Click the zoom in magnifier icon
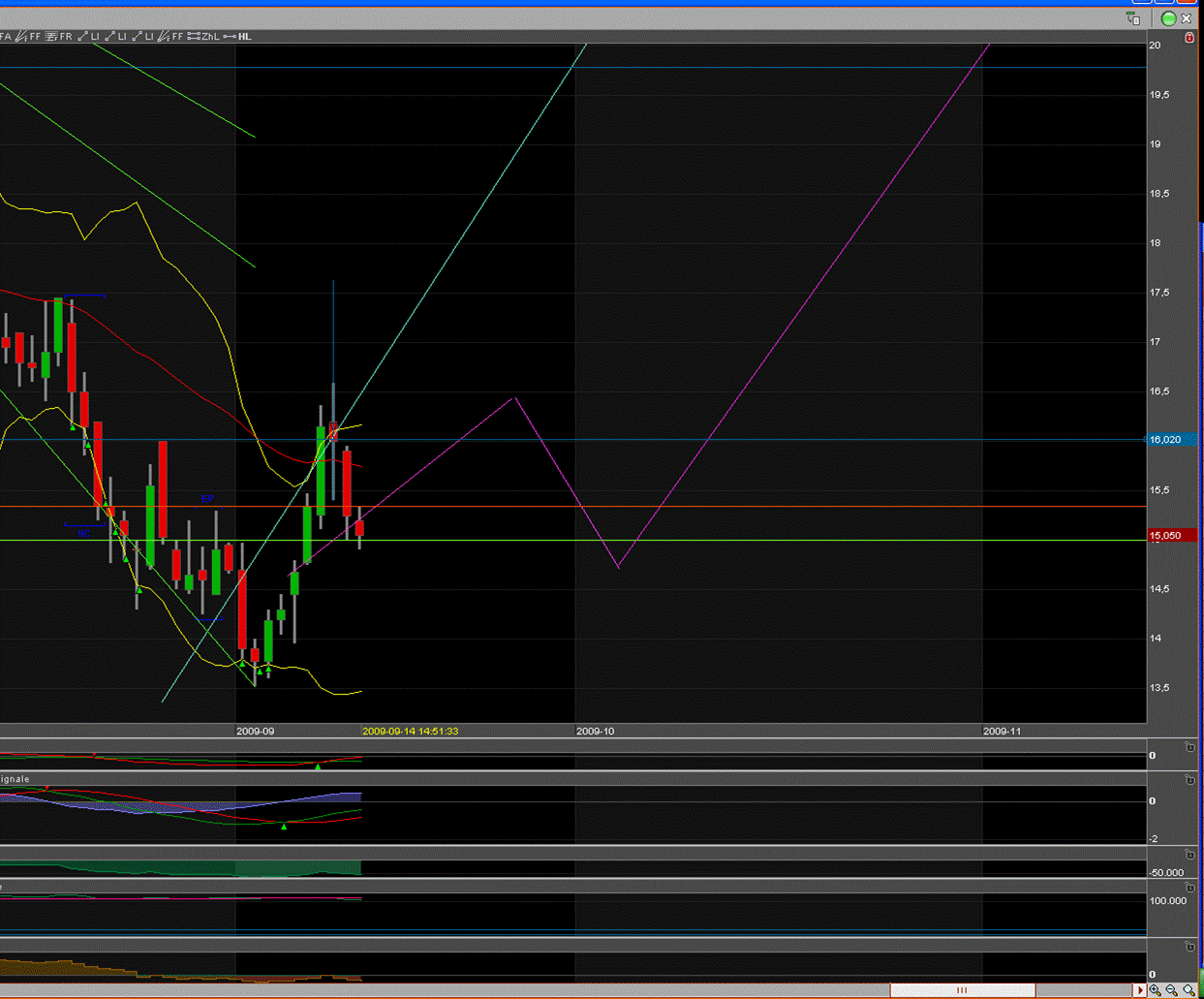 click(x=1156, y=990)
